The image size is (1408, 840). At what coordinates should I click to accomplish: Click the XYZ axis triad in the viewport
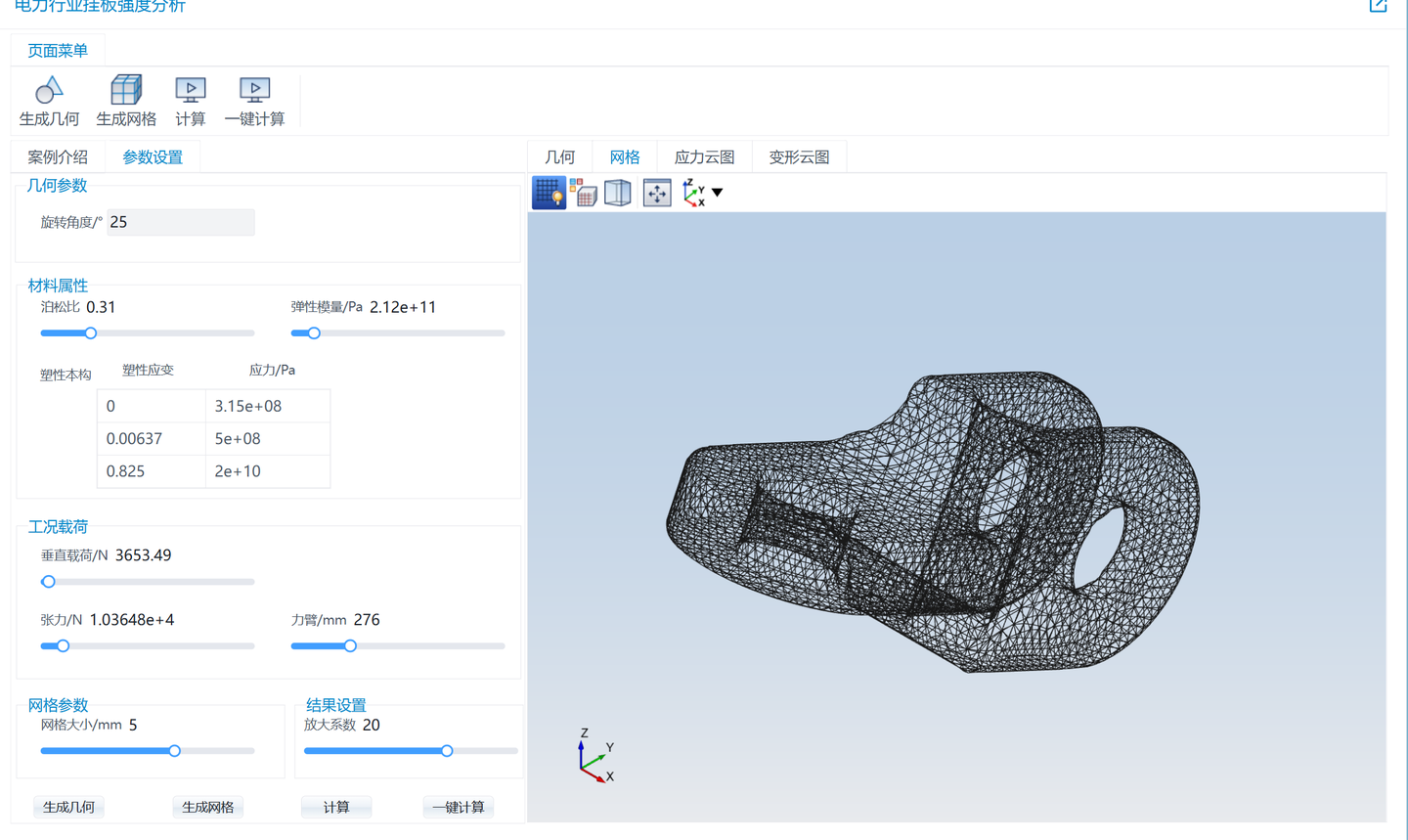595,756
